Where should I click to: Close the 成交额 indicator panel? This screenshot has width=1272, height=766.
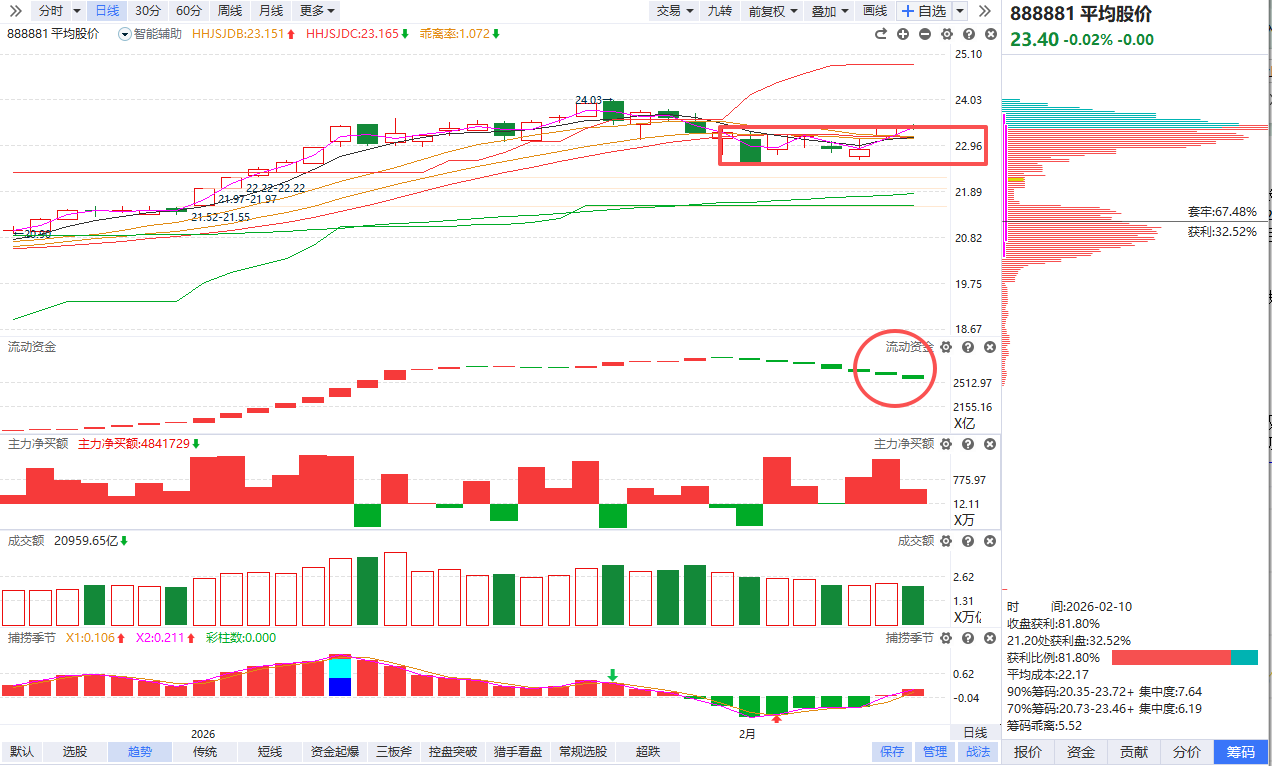click(990, 541)
